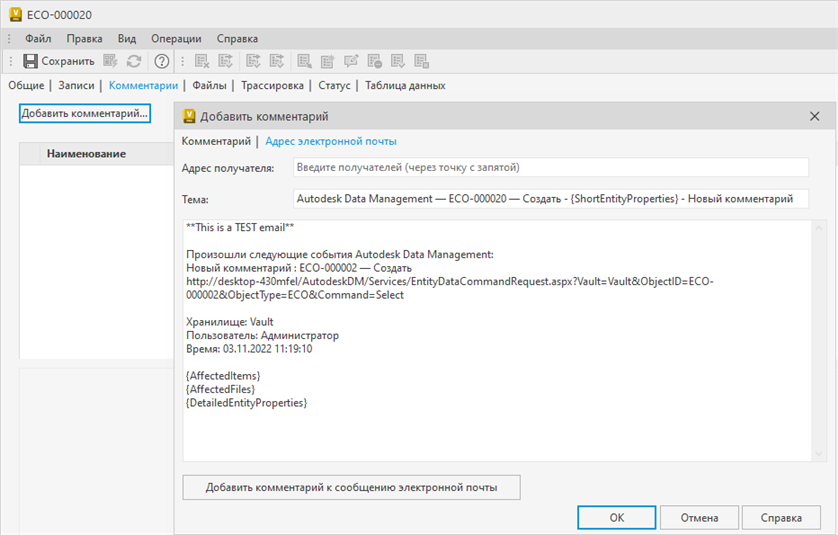
Task: Click the Добавить комментарий... button
Action: (84, 113)
